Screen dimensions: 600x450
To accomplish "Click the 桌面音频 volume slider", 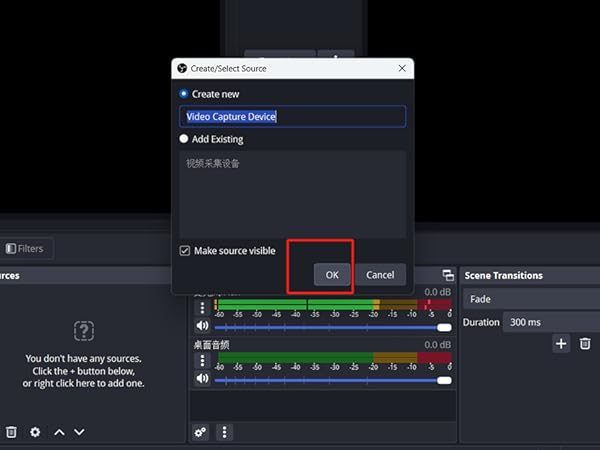I will click(x=330, y=380).
